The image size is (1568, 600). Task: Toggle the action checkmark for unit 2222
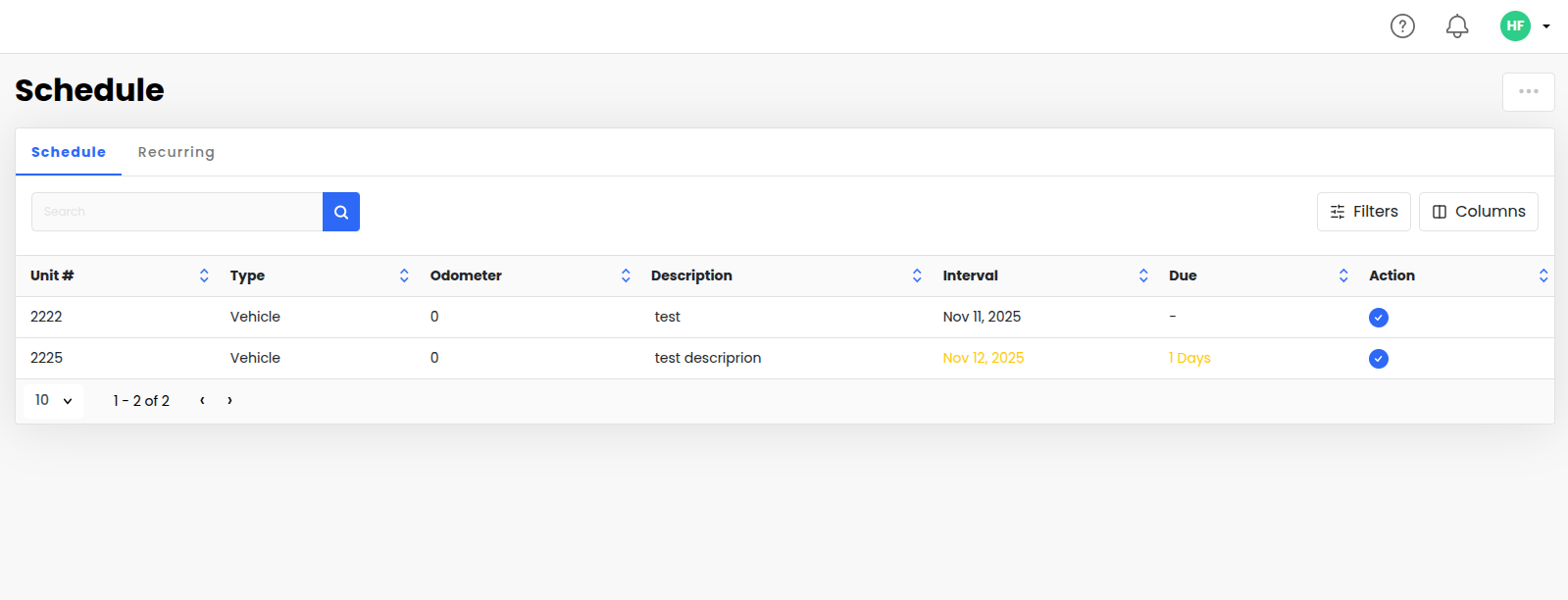click(1378, 318)
